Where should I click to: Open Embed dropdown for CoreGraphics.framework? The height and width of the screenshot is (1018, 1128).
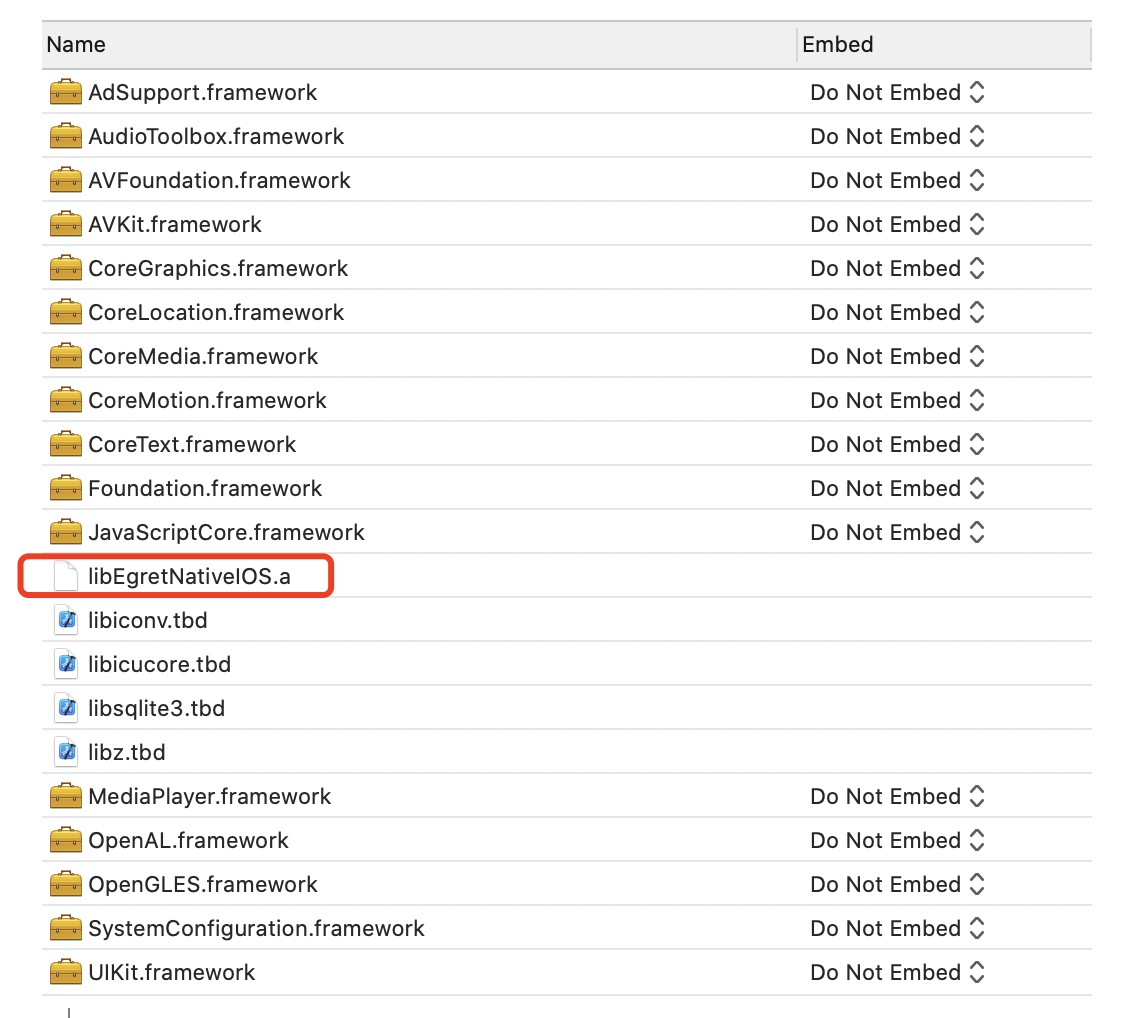897,269
